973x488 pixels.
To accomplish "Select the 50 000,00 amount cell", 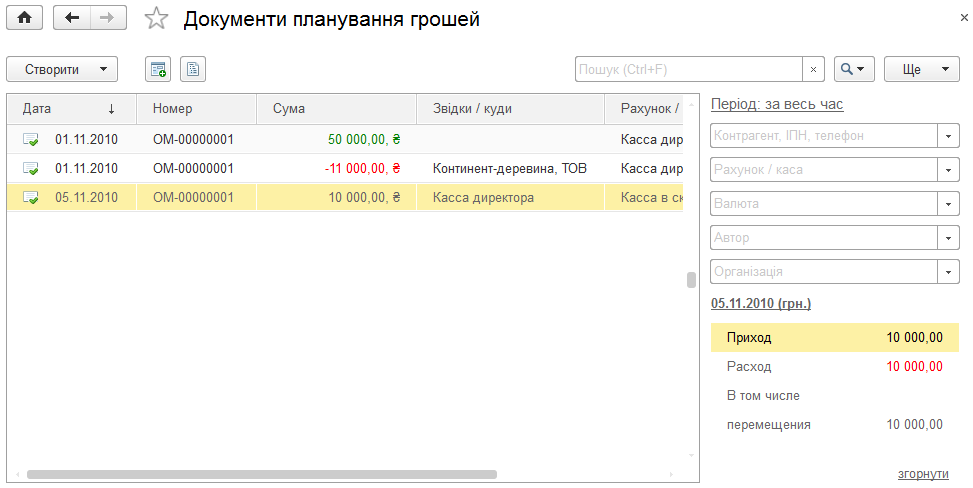I will [x=336, y=140].
